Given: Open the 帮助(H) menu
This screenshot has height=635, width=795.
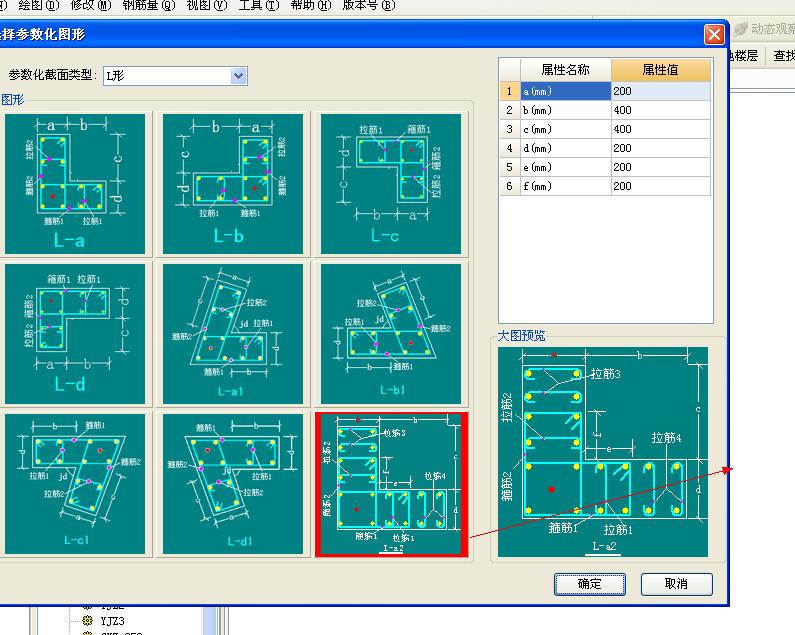Looking at the screenshot, I should (311, 6).
